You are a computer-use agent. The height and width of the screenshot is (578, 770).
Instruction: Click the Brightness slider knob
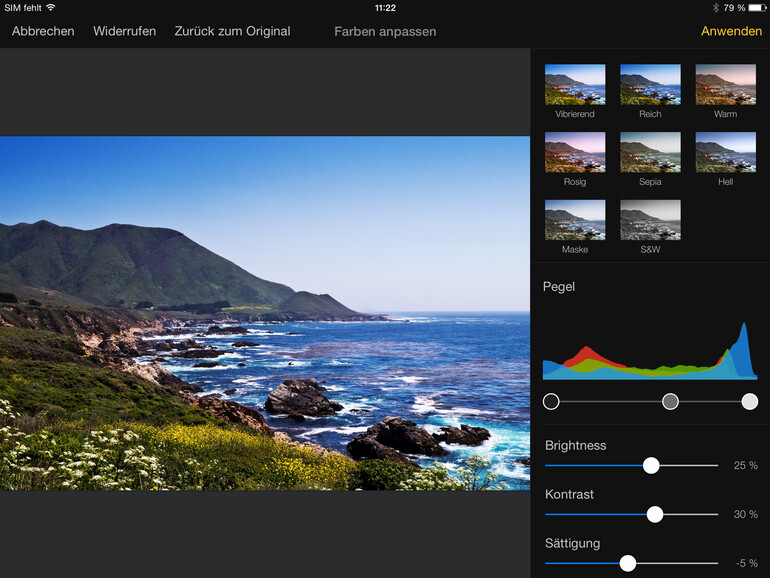point(651,465)
